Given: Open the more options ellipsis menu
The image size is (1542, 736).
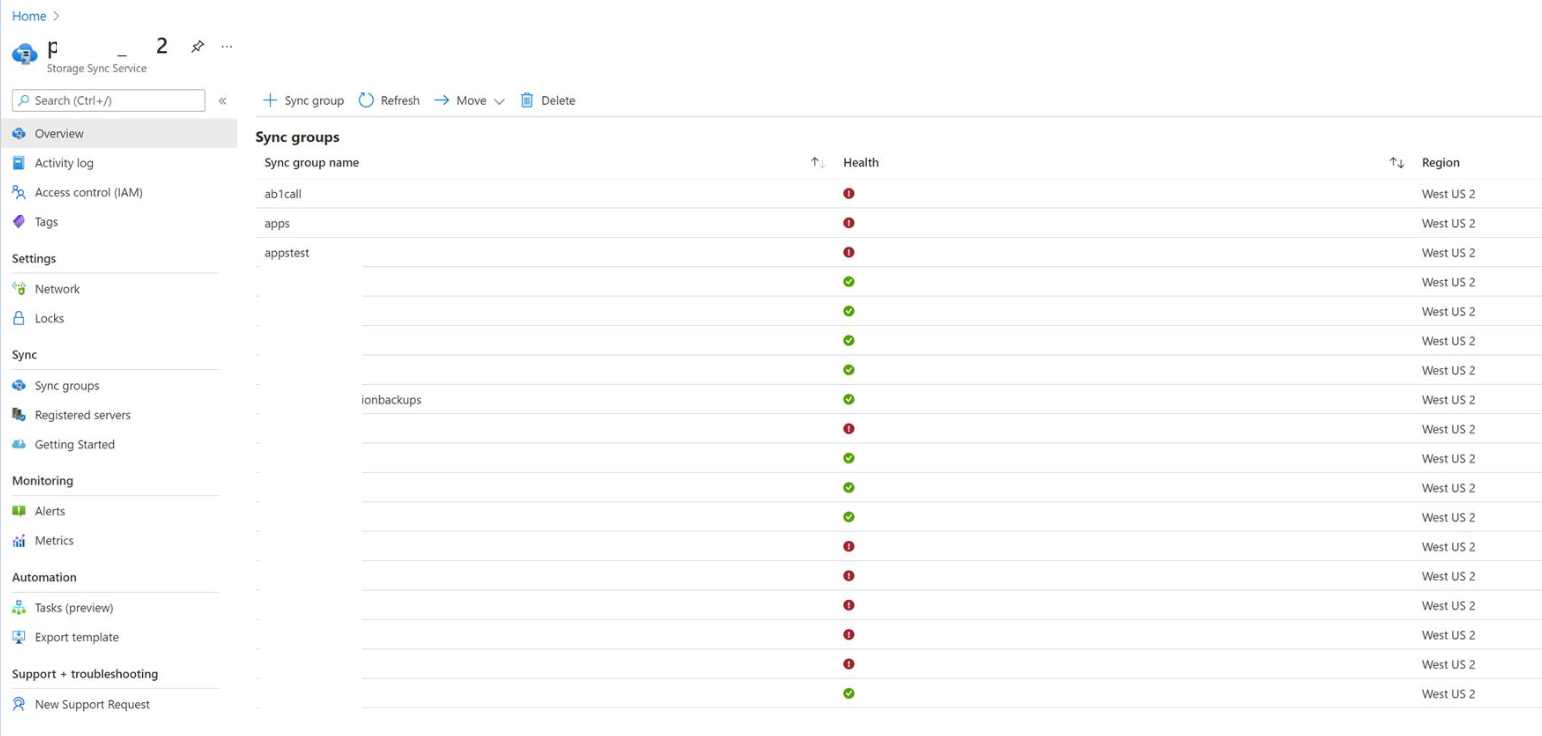Looking at the screenshot, I should 227,47.
